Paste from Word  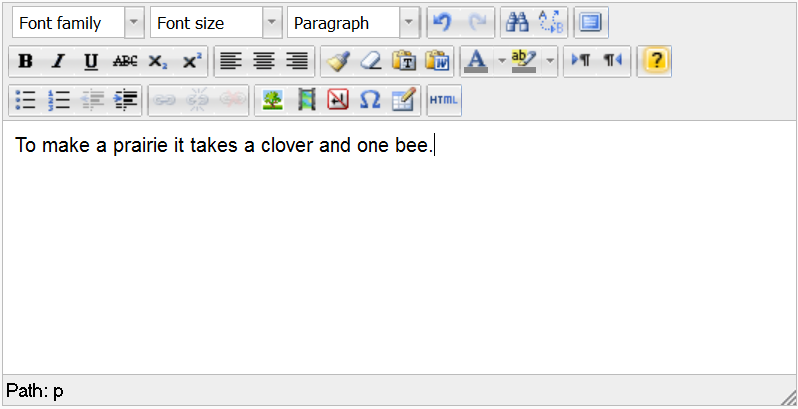438,62
